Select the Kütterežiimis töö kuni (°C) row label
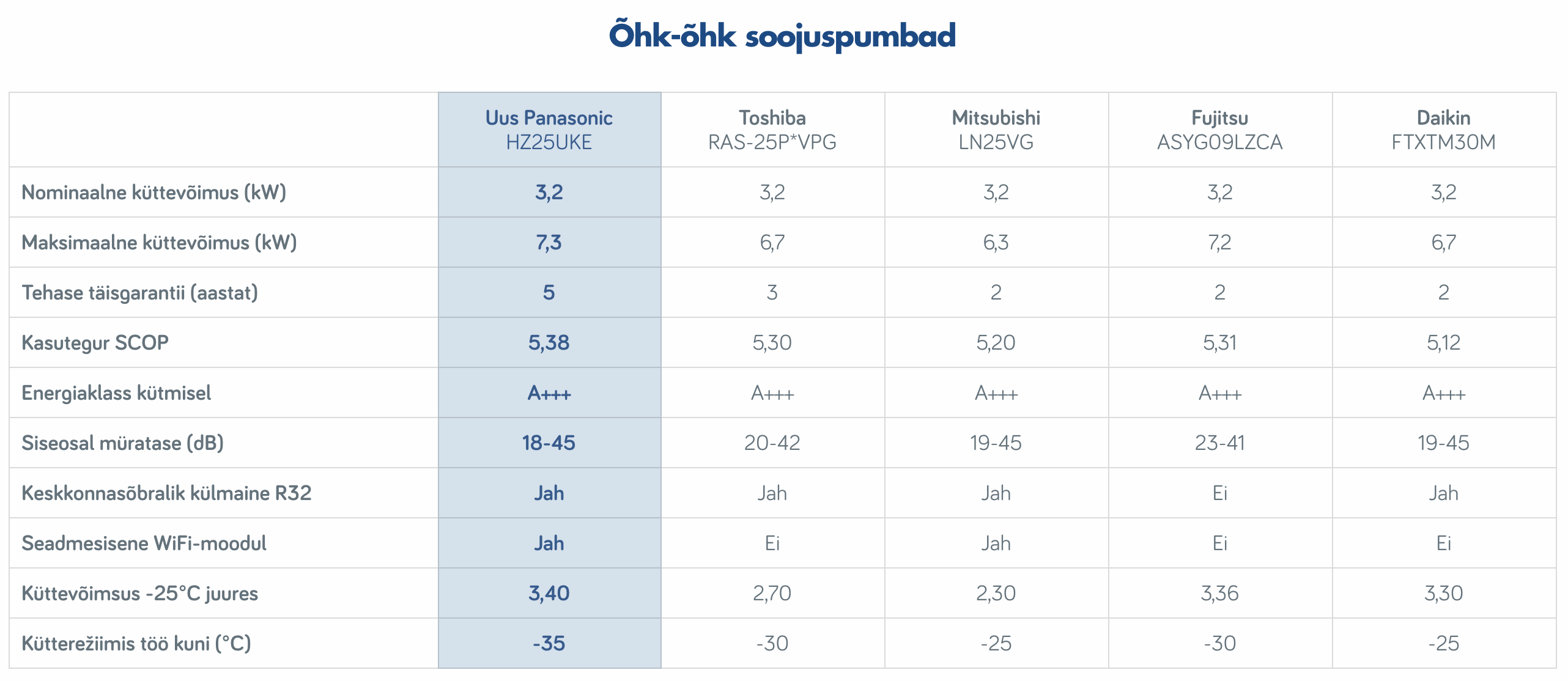This screenshot has width=1568, height=681. point(136,644)
